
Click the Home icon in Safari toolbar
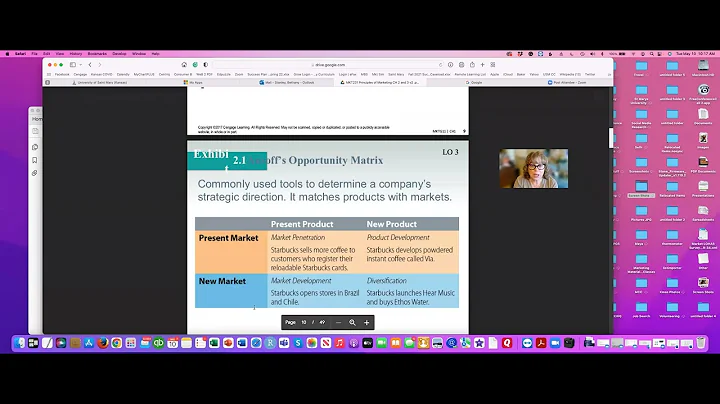pos(184,65)
